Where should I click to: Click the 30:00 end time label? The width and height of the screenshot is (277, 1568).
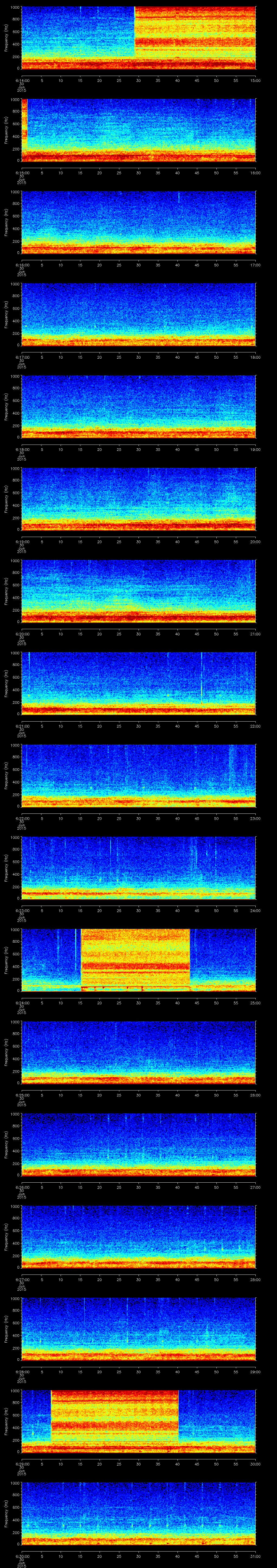[x=256, y=1464]
